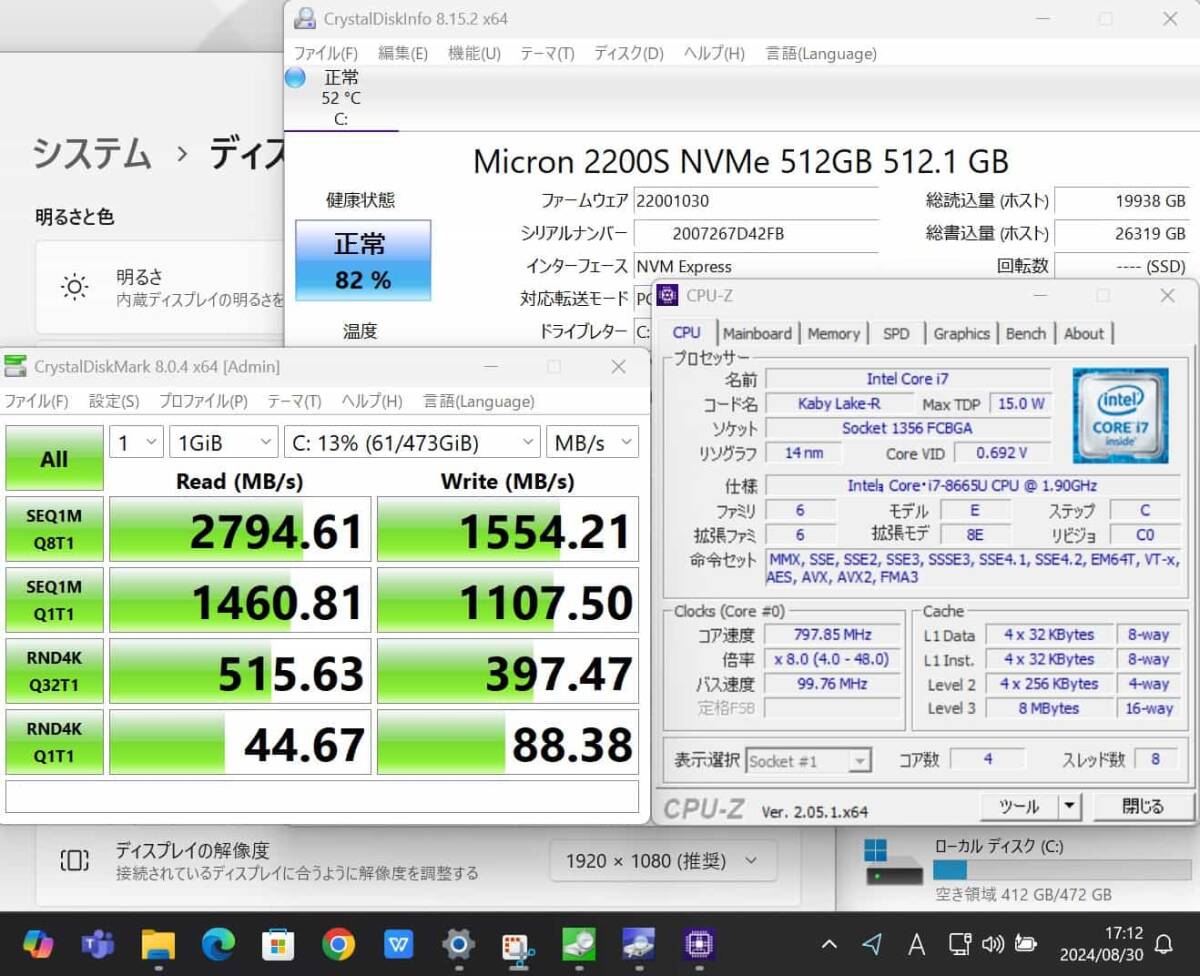Open test count dropdown showing 1

[x=136, y=442]
